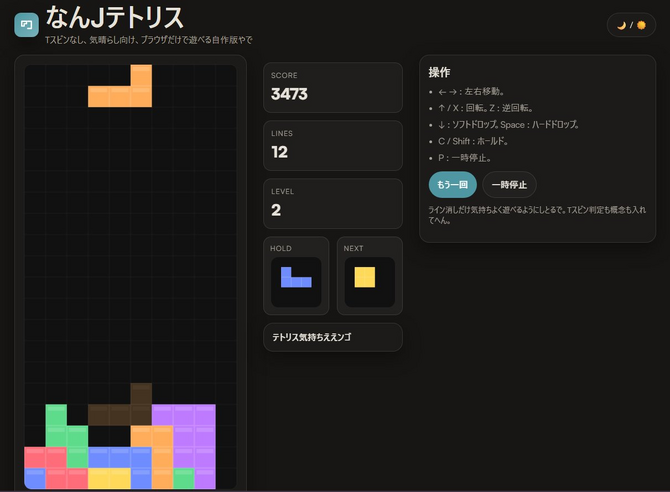Viewport: 670px width, 492px height.
Task: Click the red blocks at bottom-left of board
Action: coord(46,467)
